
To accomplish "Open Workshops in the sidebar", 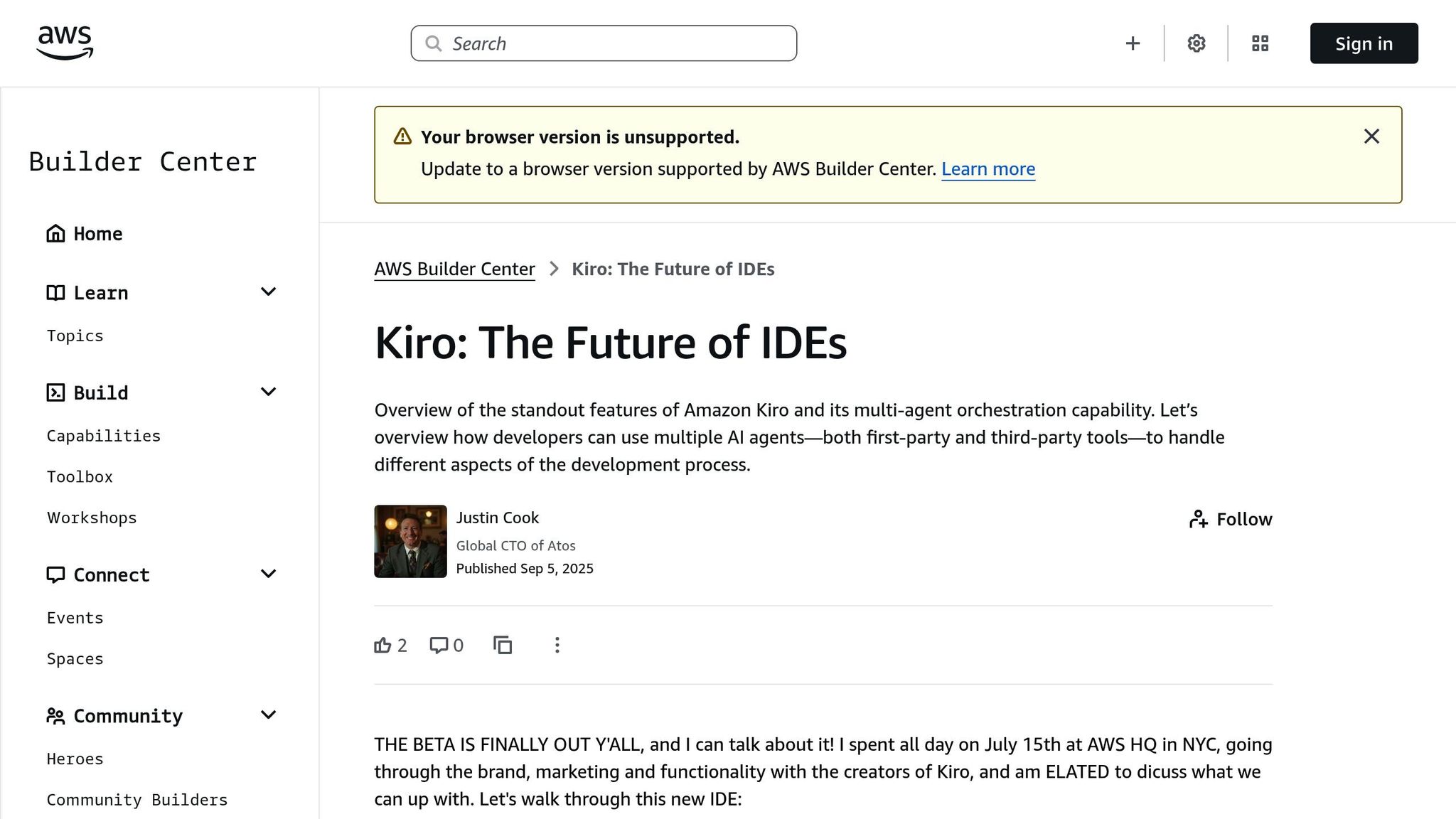I will tap(92, 518).
